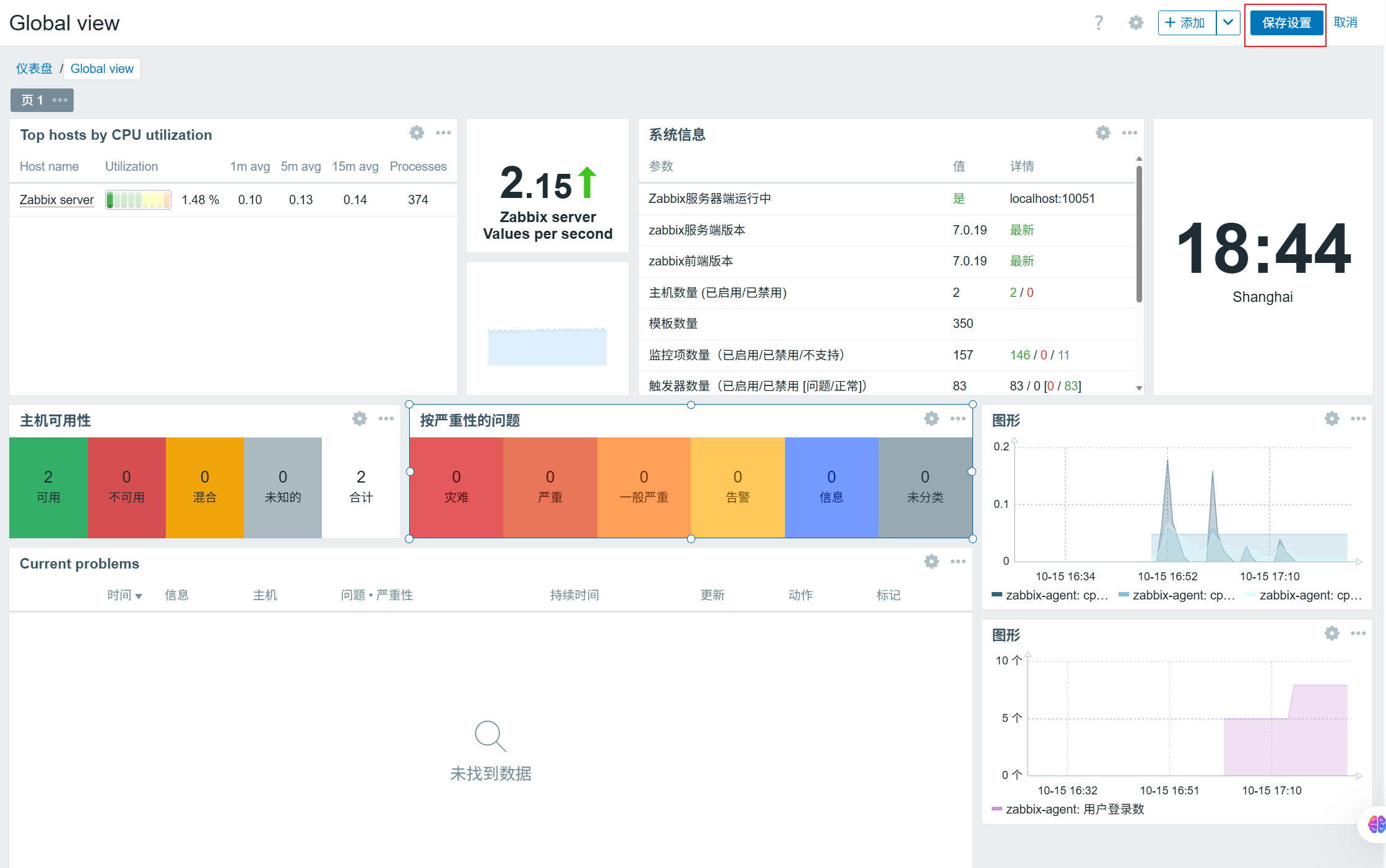Edit Current problems widget gear icon
This screenshot has width=1386, height=868.
coord(931,562)
